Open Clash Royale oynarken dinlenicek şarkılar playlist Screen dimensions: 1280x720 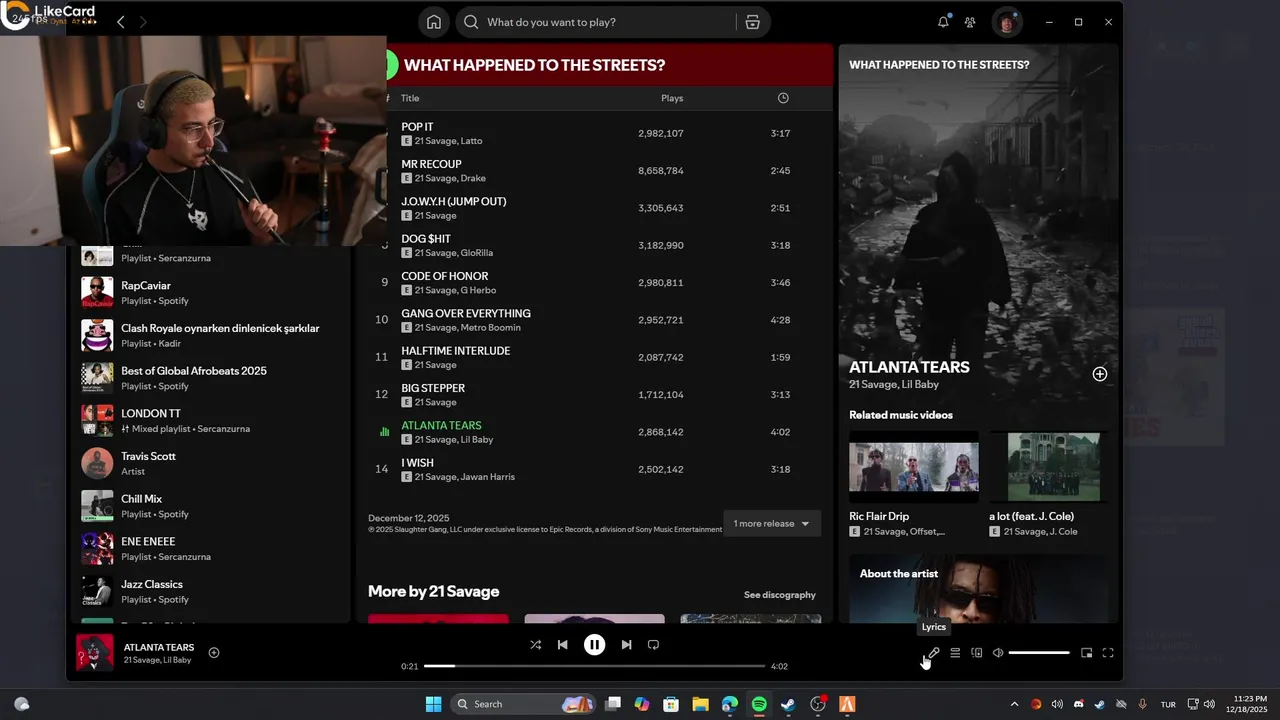pyautogui.click(x=210, y=335)
